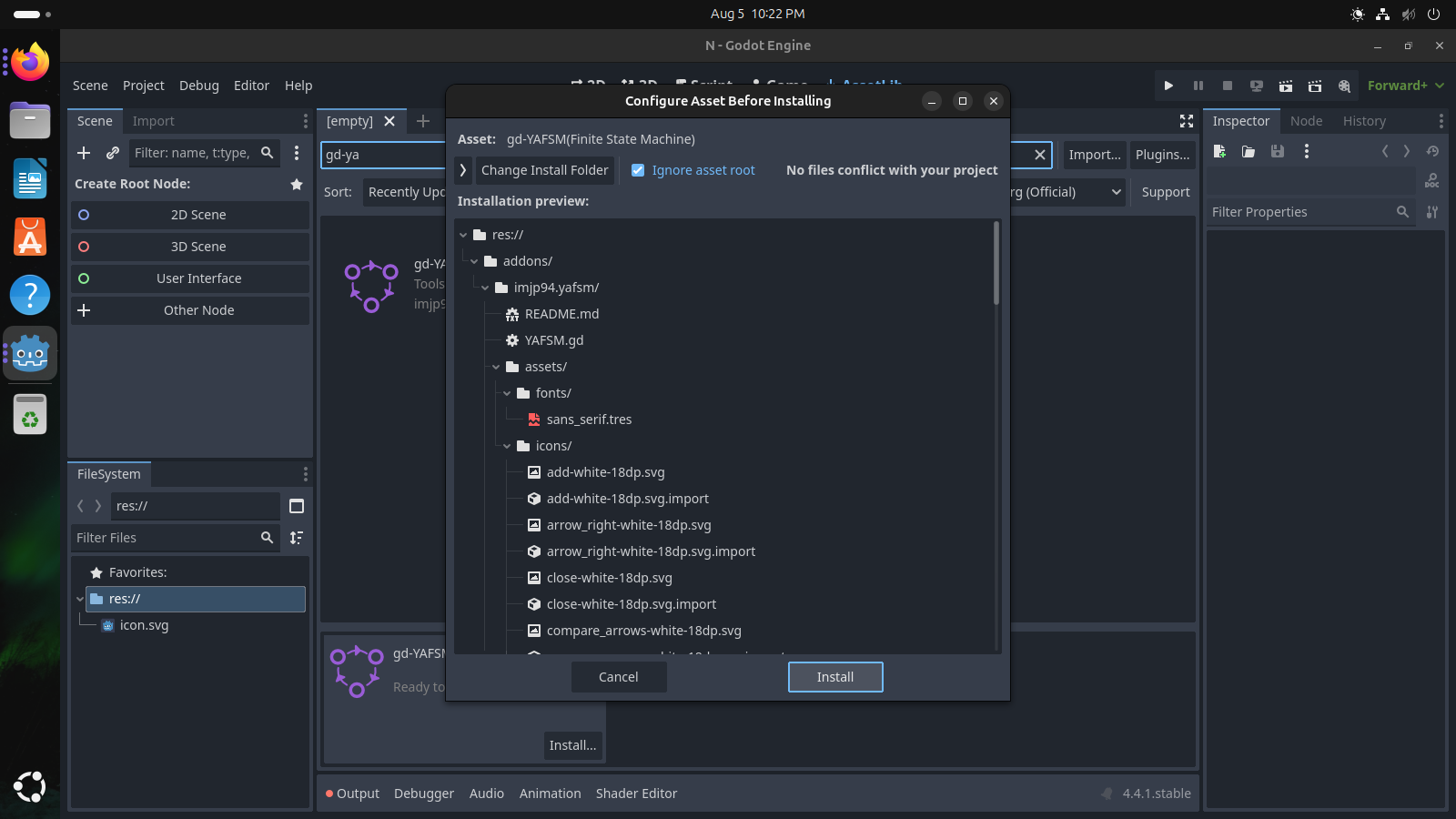The image size is (1456, 819).
Task: Cancel the asset install dialog
Action: pos(619,677)
